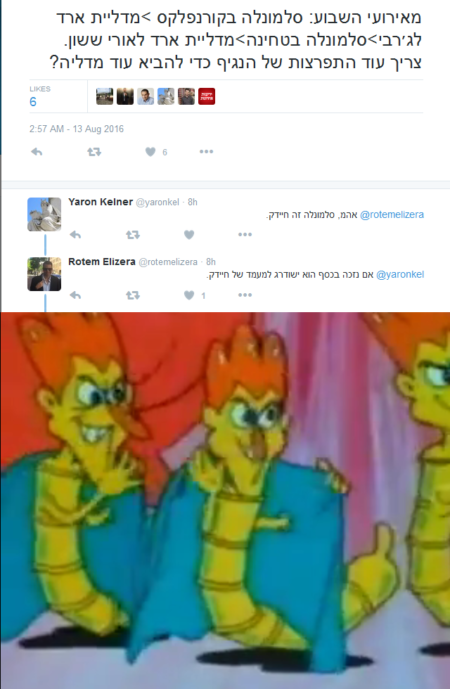Open Yaron Kelner's profile avatar

click(44, 214)
